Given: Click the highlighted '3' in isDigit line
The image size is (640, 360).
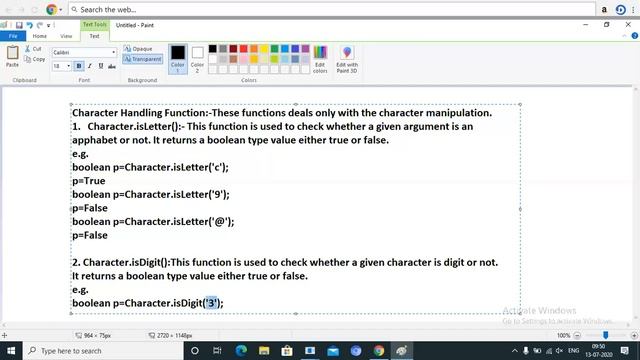Looking at the screenshot, I should coord(211,303).
